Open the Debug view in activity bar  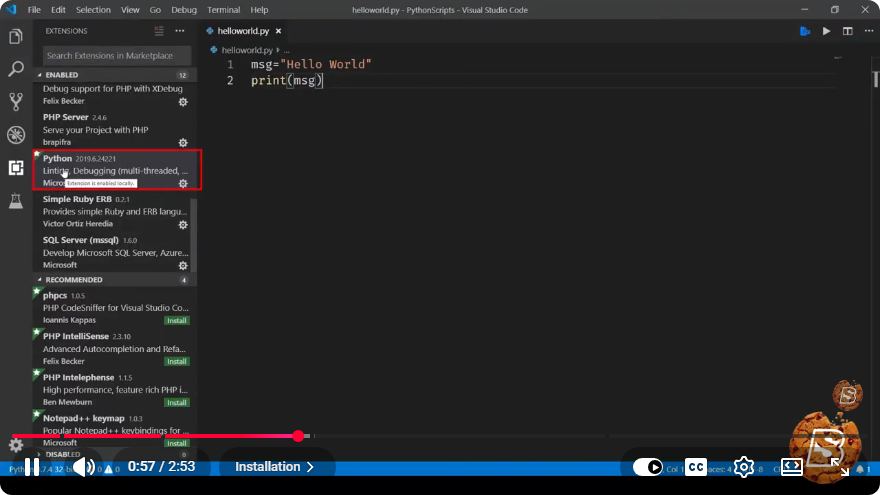[16, 135]
